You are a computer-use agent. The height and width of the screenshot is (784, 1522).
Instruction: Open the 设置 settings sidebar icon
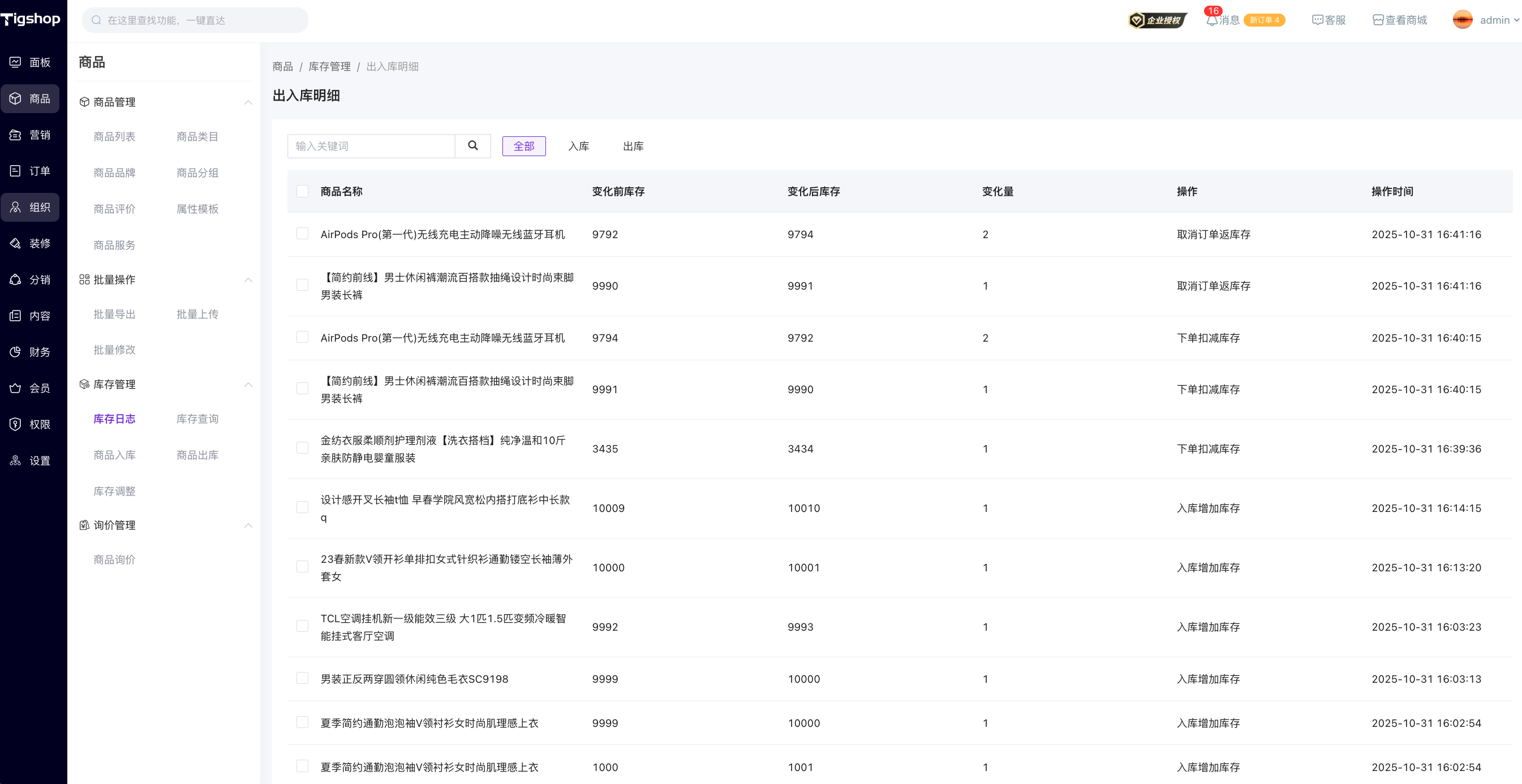pyautogui.click(x=15, y=461)
